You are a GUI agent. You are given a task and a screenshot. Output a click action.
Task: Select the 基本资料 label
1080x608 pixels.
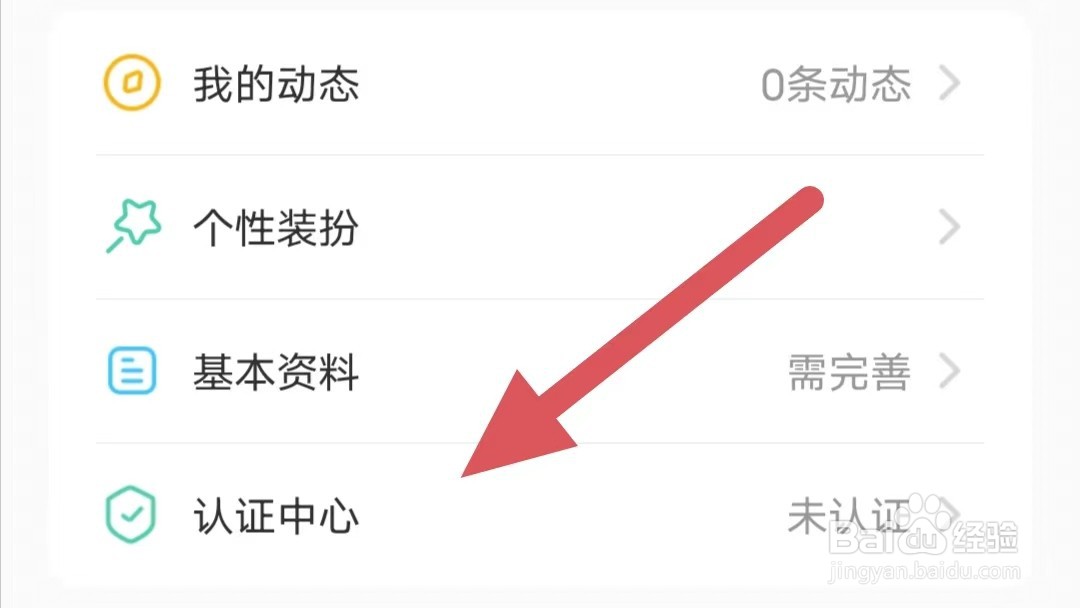coord(276,372)
